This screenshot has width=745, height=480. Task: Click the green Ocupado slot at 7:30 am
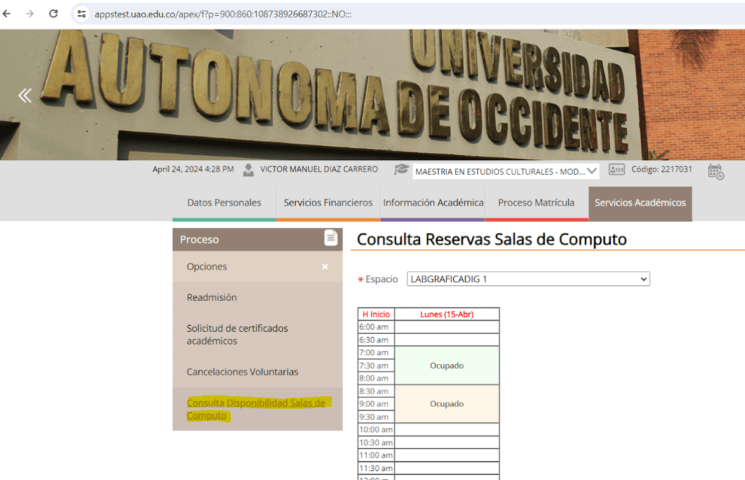tap(447, 365)
